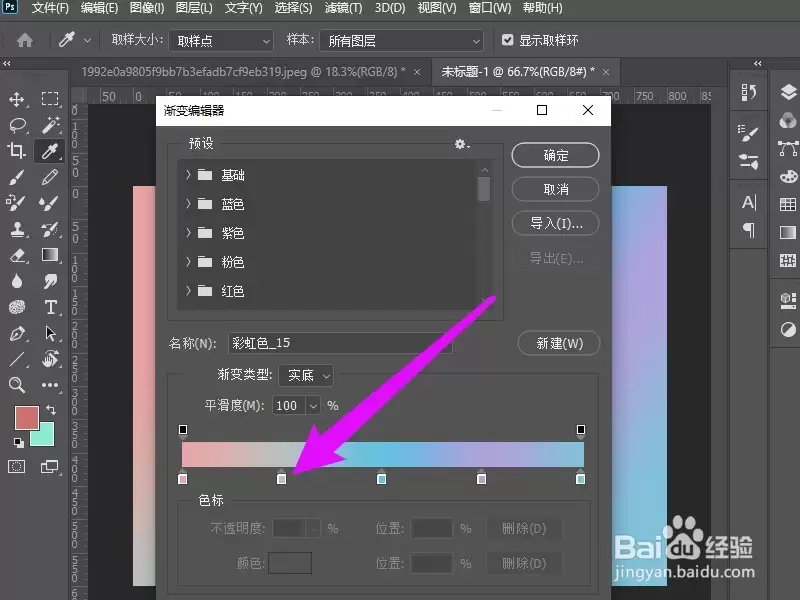Select the Horizontal Type tool
The height and width of the screenshot is (600, 800).
(50, 307)
